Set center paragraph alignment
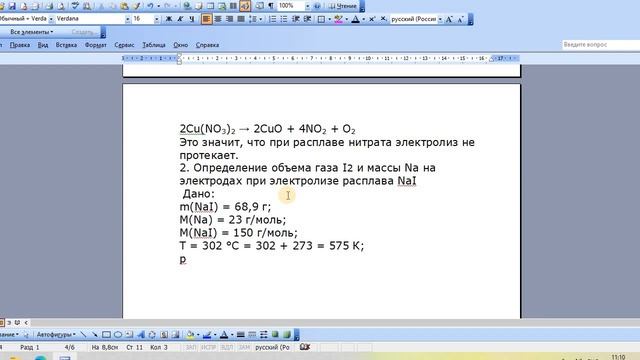640x360 pixels. [218, 19]
